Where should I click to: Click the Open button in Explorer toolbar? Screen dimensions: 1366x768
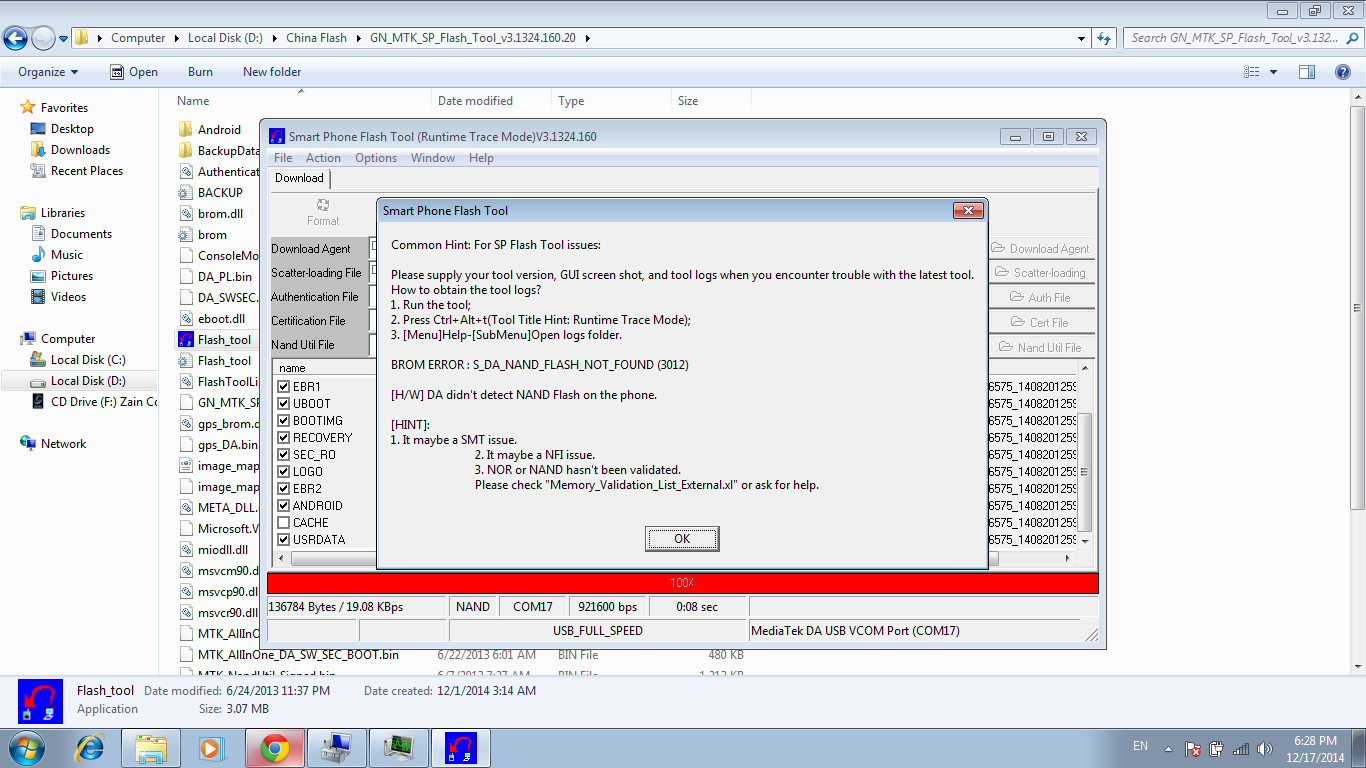coord(134,72)
